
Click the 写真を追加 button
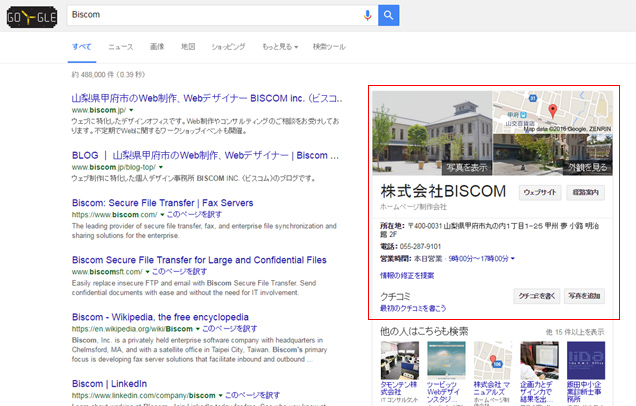click(x=584, y=296)
